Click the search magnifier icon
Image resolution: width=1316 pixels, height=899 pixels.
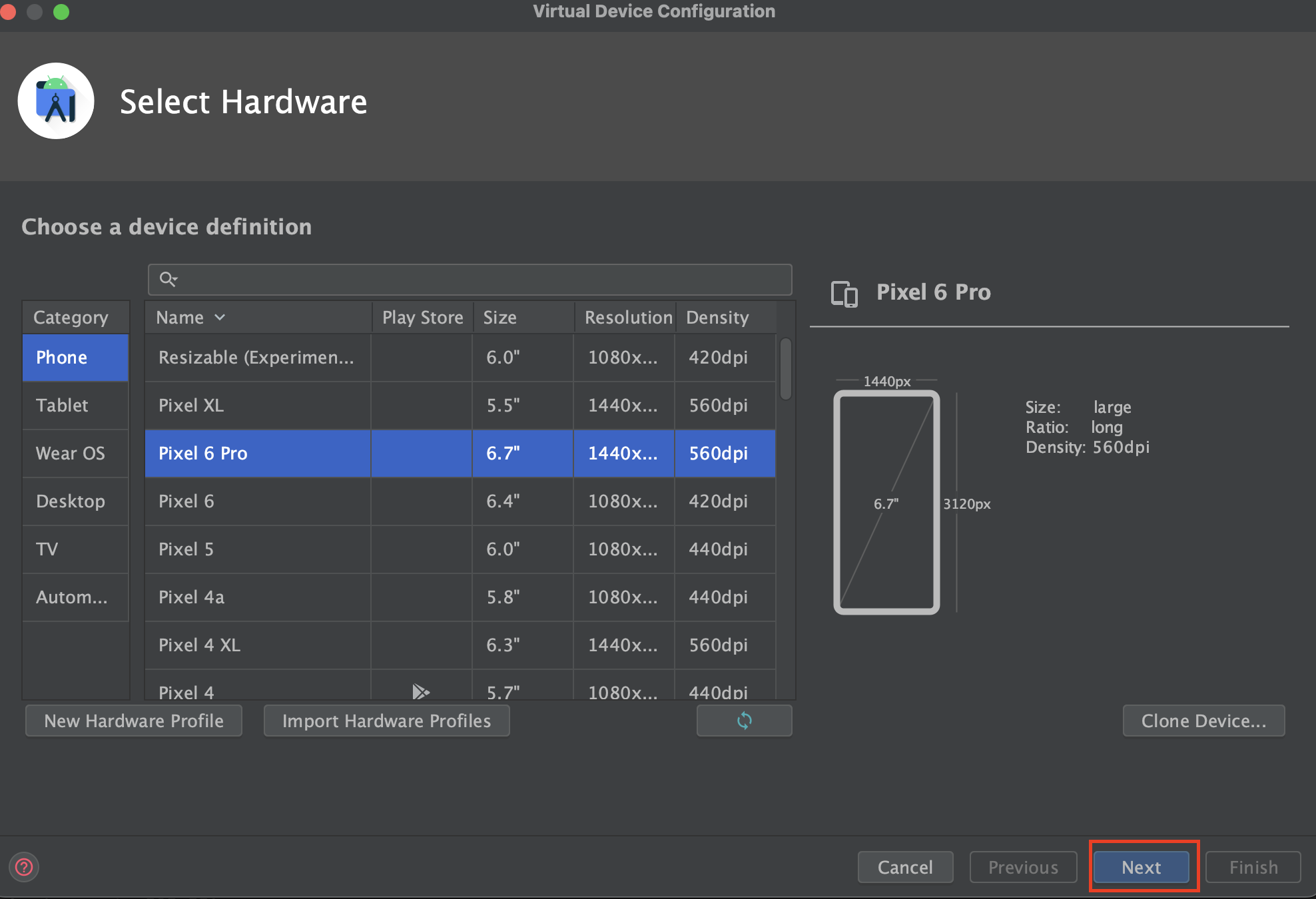(168, 279)
